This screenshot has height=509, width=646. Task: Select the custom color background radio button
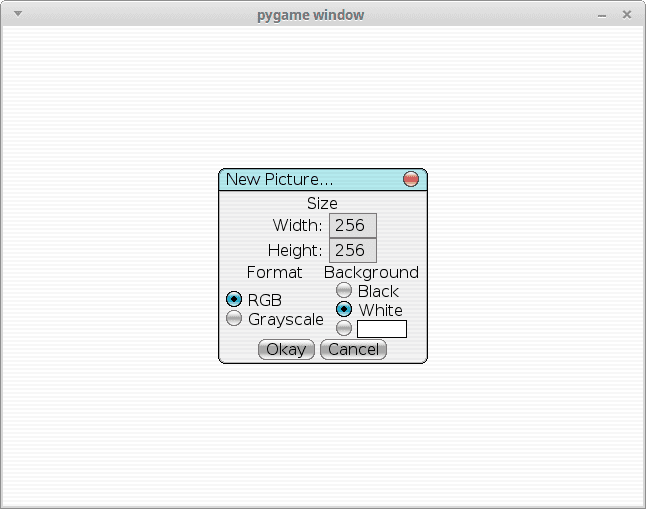[344, 328]
